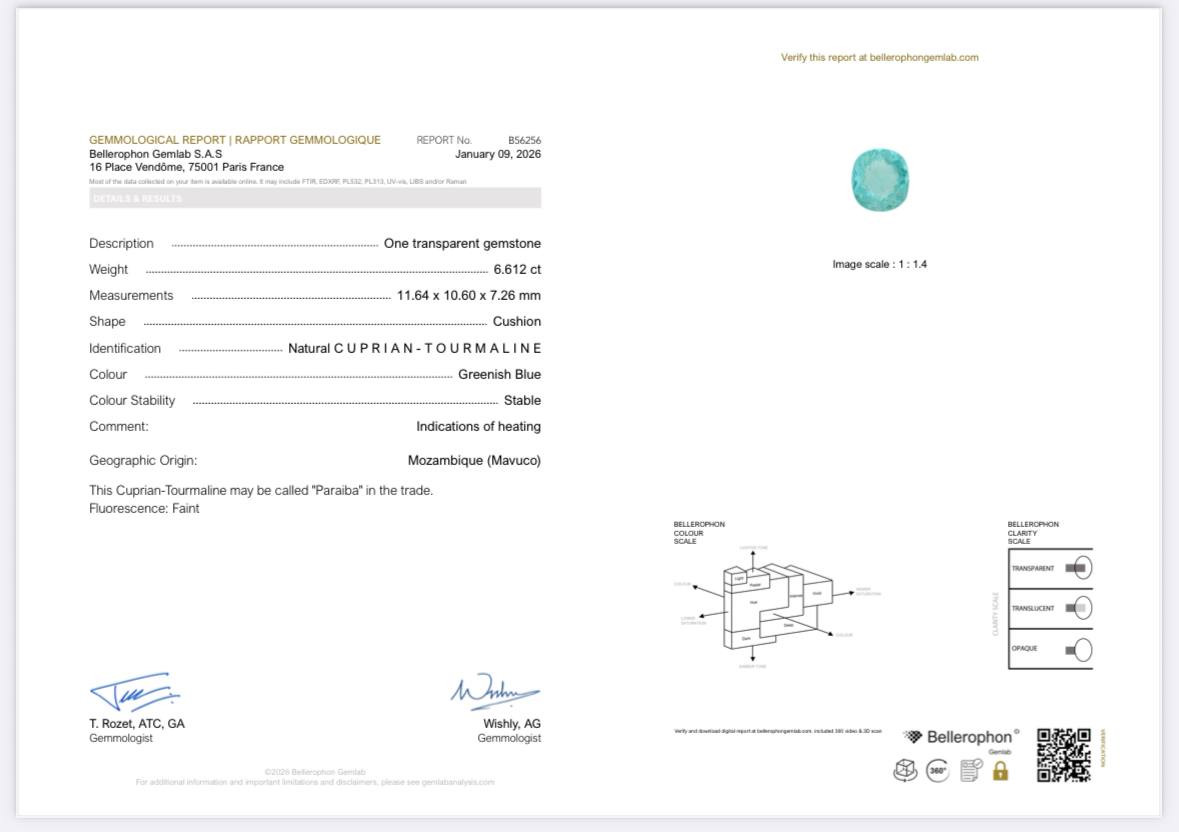Select the Translucent clarity indicator icon

coord(1083,607)
